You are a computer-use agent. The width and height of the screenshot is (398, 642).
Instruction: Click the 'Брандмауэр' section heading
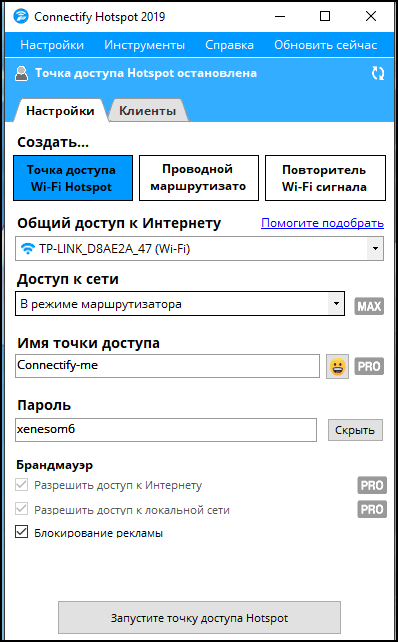pyautogui.click(x=54, y=465)
